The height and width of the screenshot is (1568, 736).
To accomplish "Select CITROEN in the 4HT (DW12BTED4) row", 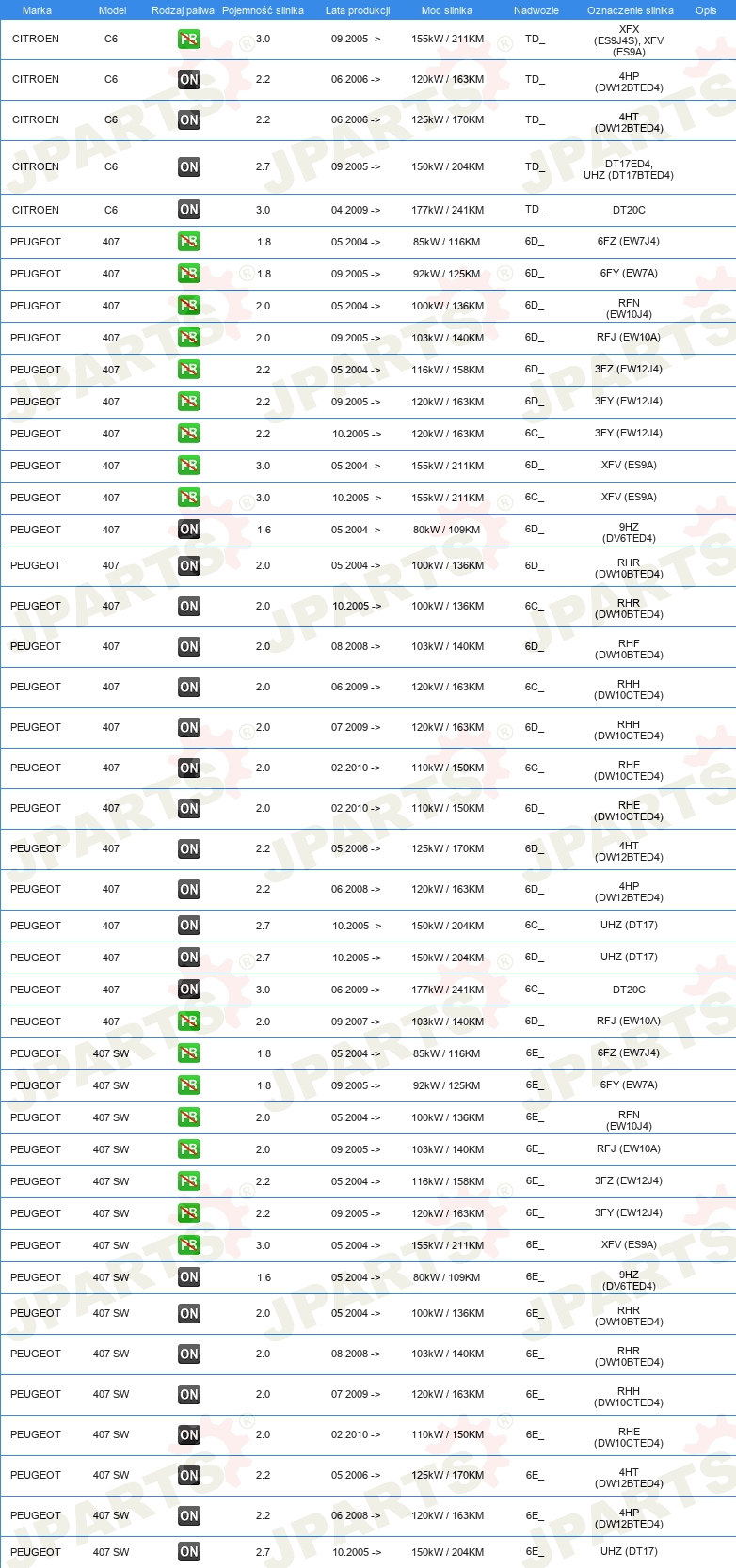I will pyautogui.click(x=36, y=119).
